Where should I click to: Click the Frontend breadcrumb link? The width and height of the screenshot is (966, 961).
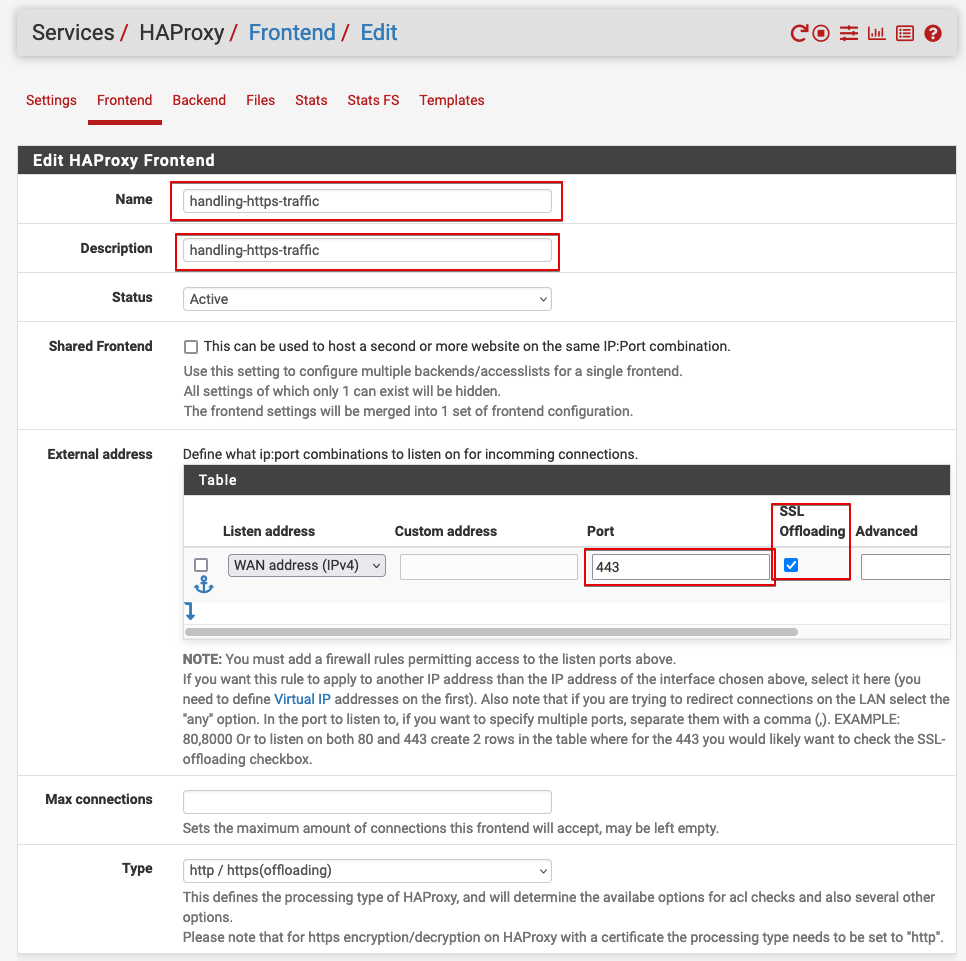292,33
